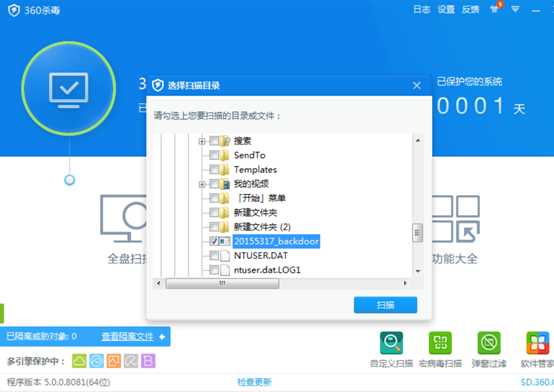
Task: Select the 新建文件夹 tree item label
Action: coord(255,212)
